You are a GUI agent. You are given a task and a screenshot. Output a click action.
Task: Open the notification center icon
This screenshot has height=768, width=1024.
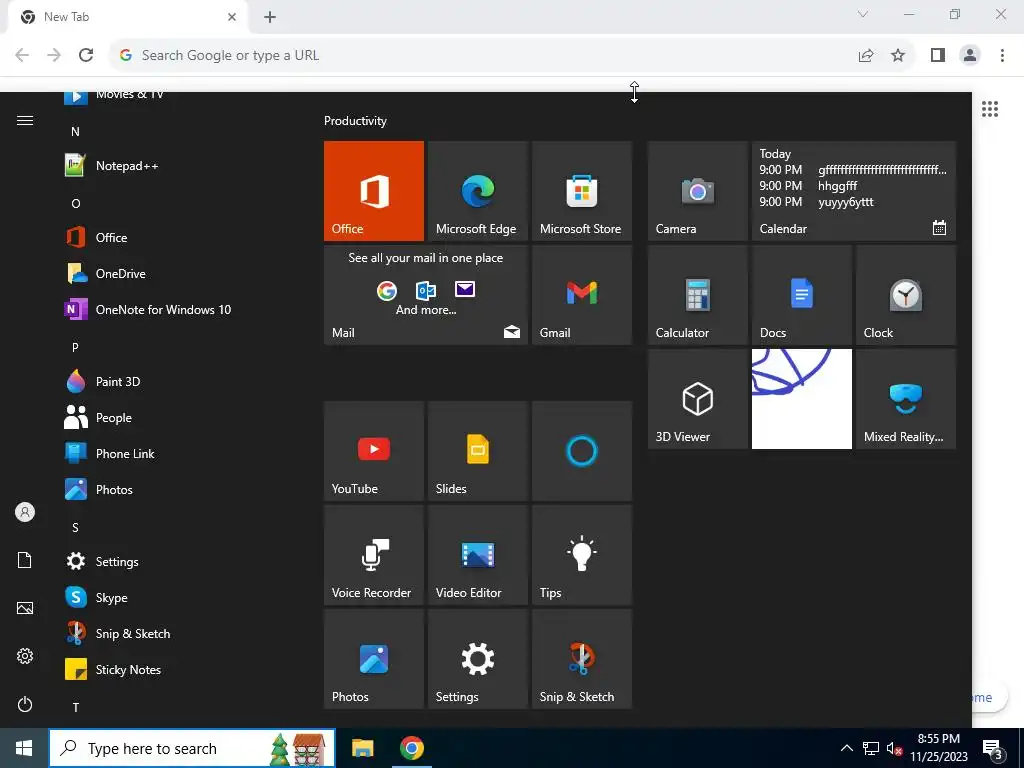(992, 748)
